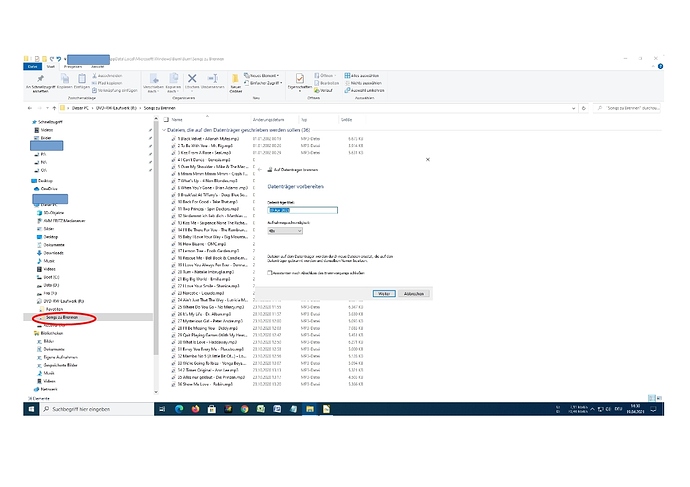Click 'Nichts auswählen' in the ribbon
This screenshot has width=690, height=487.
[363, 83]
